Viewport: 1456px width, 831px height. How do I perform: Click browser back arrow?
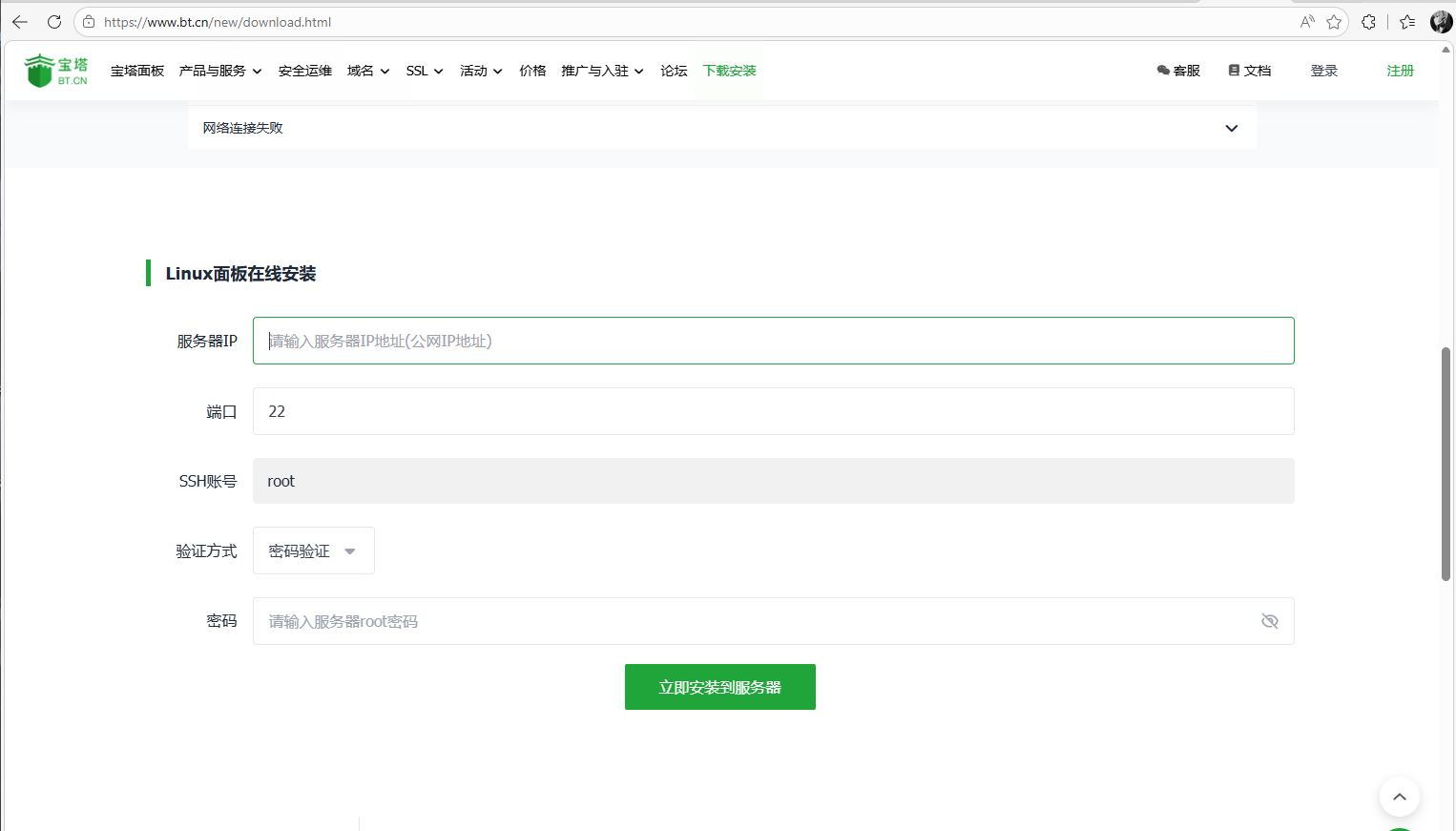click(20, 22)
